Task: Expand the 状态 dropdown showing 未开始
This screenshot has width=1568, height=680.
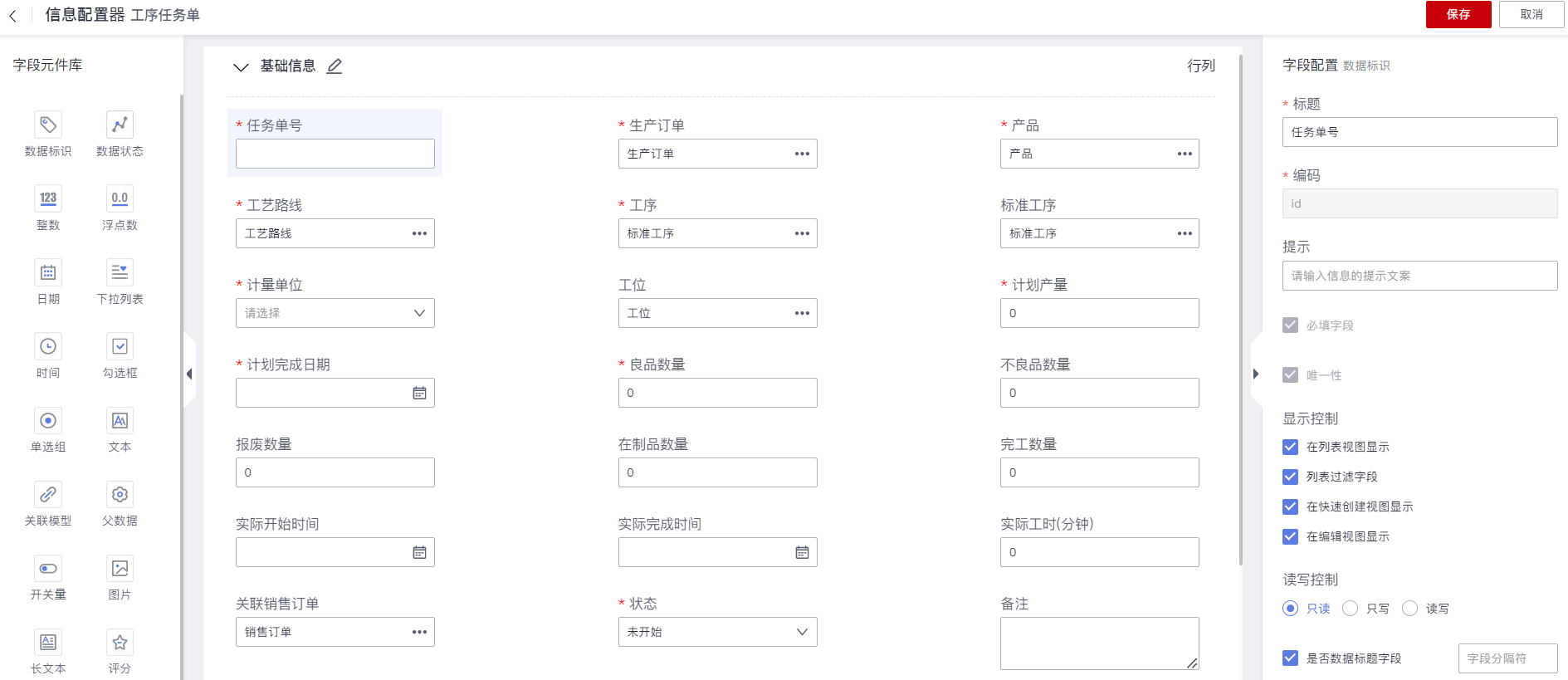Action: tap(717, 632)
